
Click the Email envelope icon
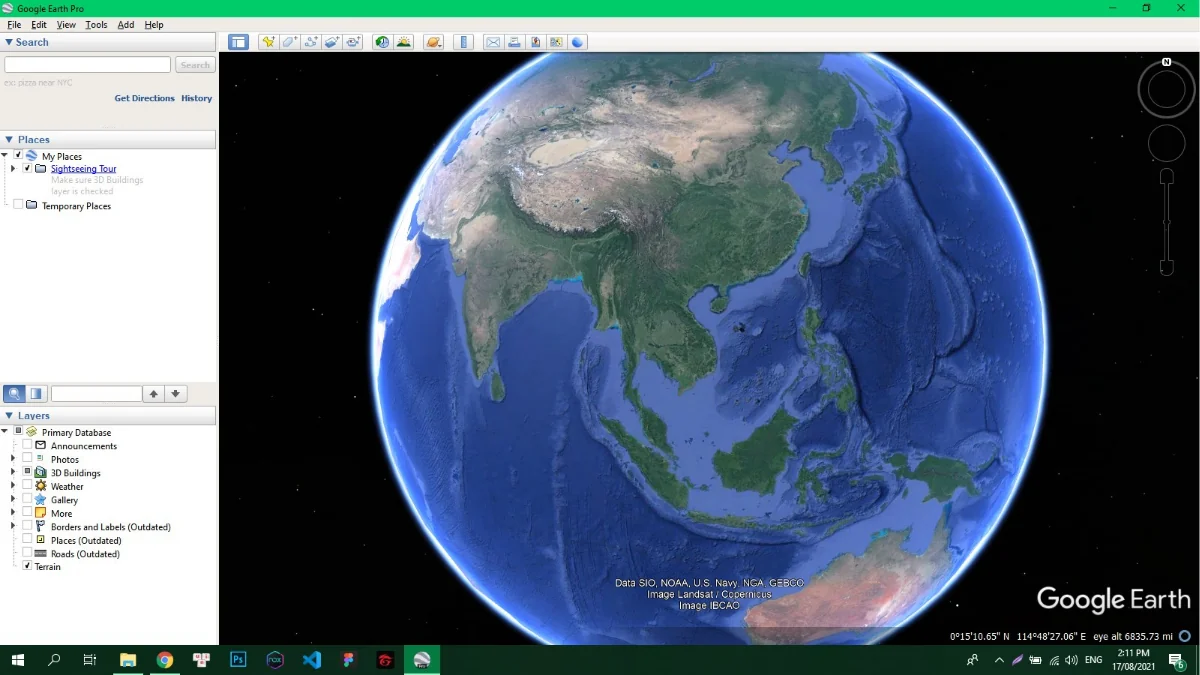coord(492,42)
